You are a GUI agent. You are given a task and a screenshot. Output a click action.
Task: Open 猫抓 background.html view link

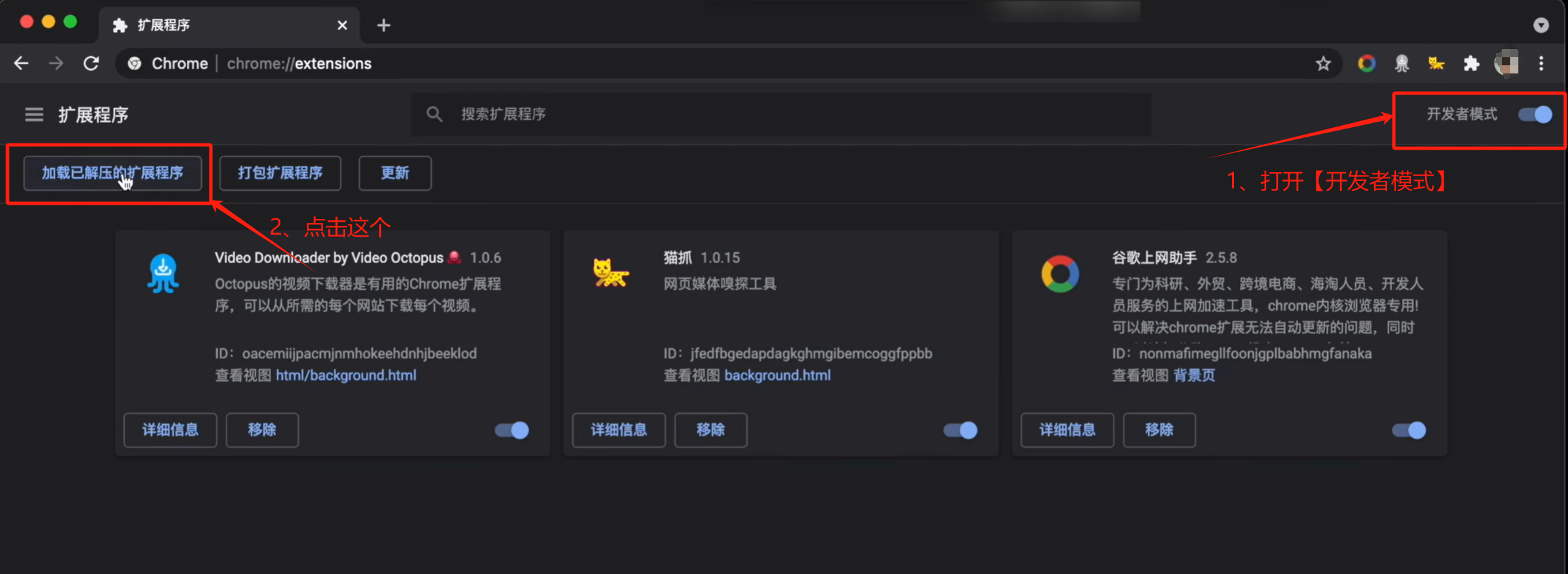pyautogui.click(x=778, y=375)
